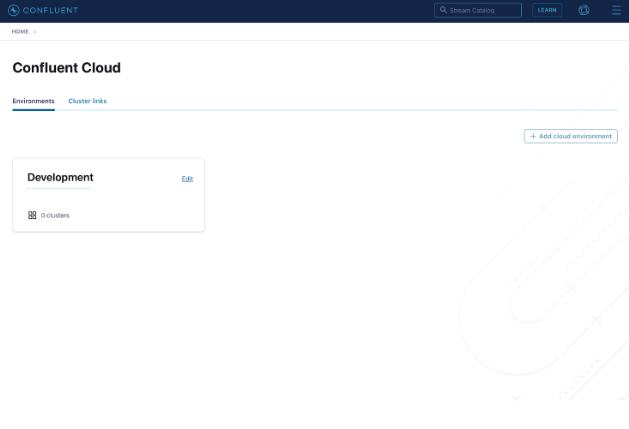Click the CONFLUENT wordmark
Viewport: 629px width, 429px height.
pos(50,10)
